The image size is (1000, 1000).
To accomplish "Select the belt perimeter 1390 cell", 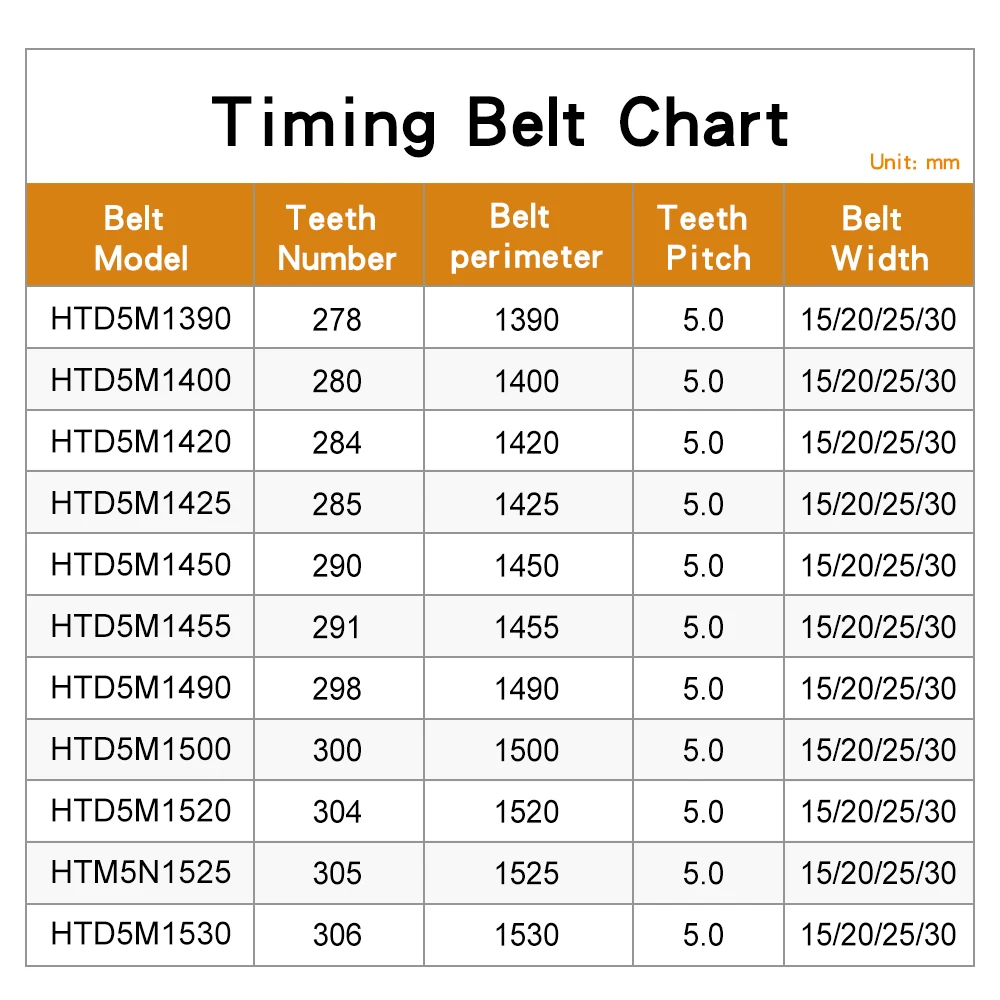I will [x=526, y=320].
